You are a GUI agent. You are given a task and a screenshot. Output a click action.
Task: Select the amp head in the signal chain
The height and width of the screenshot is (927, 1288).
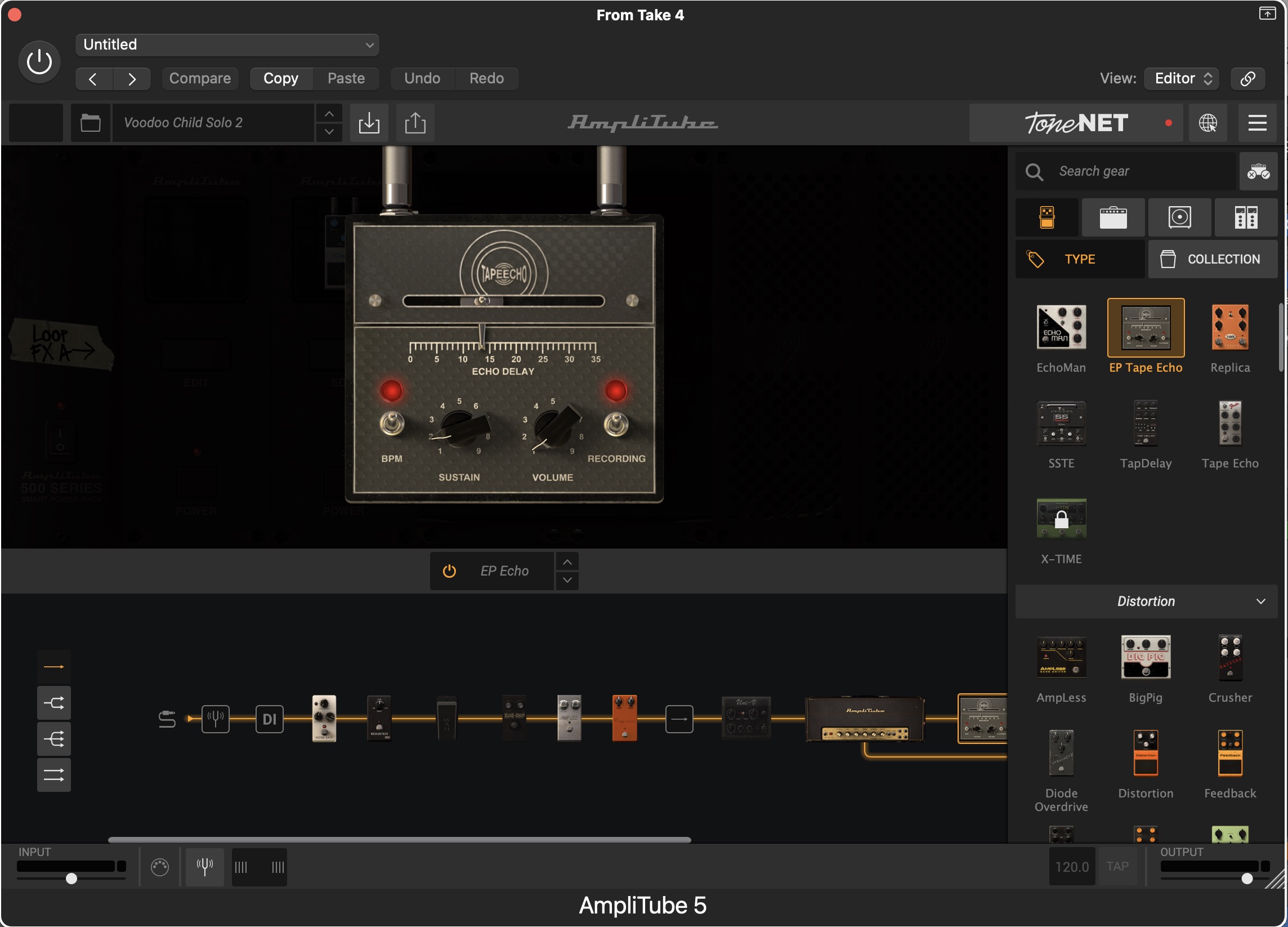pyautogui.click(x=865, y=719)
